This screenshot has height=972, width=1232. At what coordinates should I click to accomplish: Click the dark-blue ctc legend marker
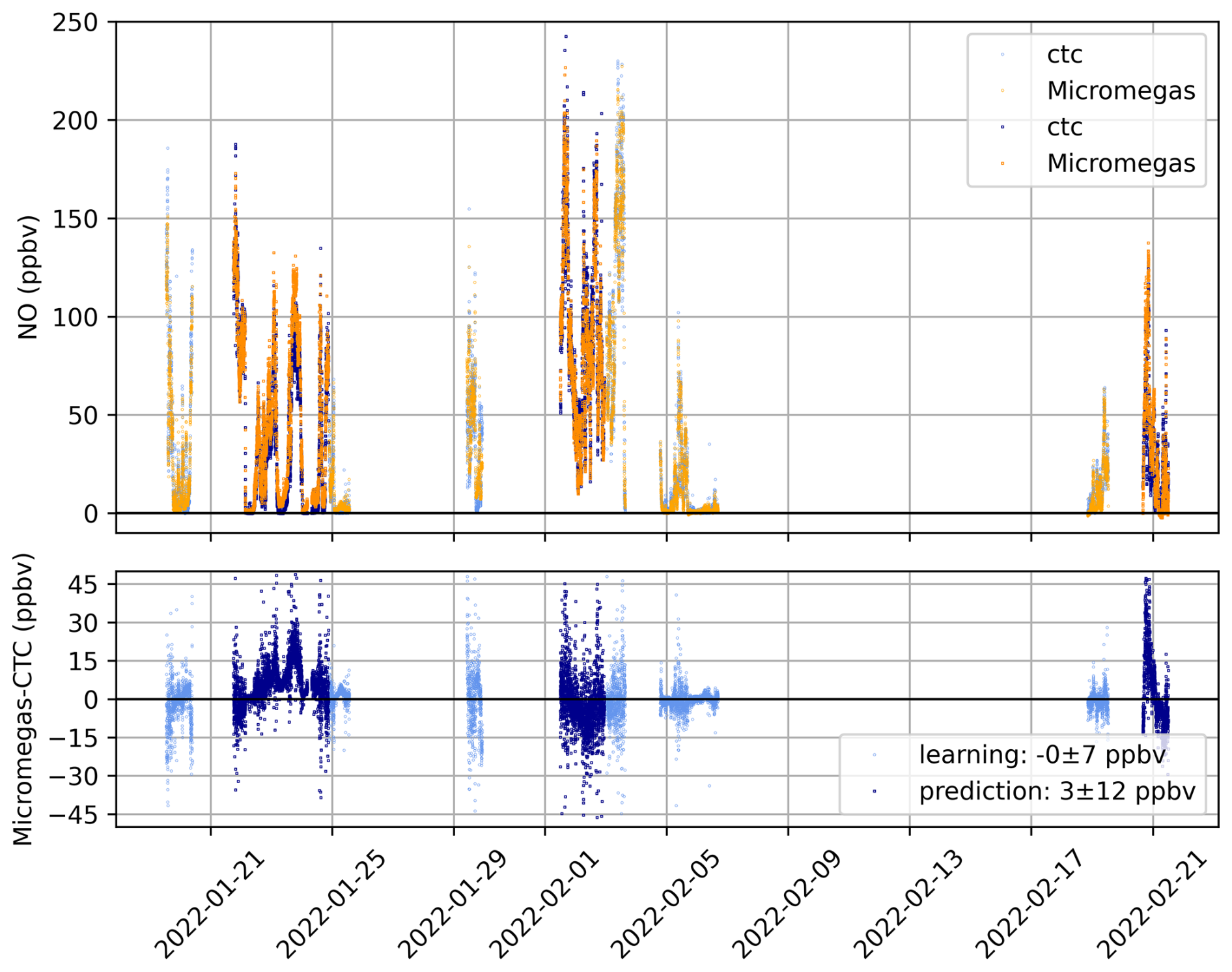click(x=1002, y=127)
